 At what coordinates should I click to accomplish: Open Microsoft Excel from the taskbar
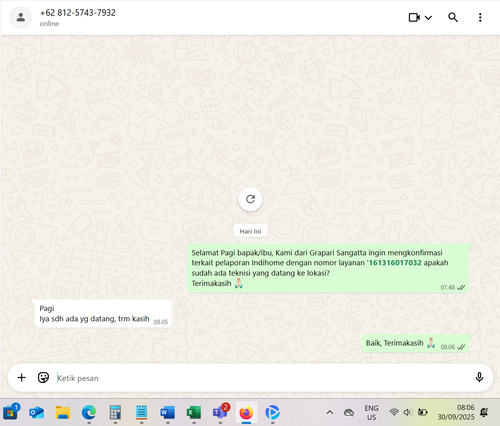(x=194, y=413)
